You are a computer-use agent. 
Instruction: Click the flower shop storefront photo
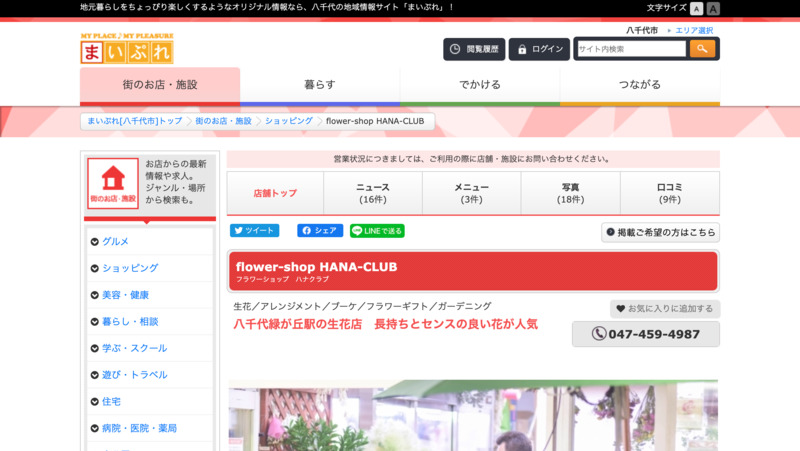473,415
